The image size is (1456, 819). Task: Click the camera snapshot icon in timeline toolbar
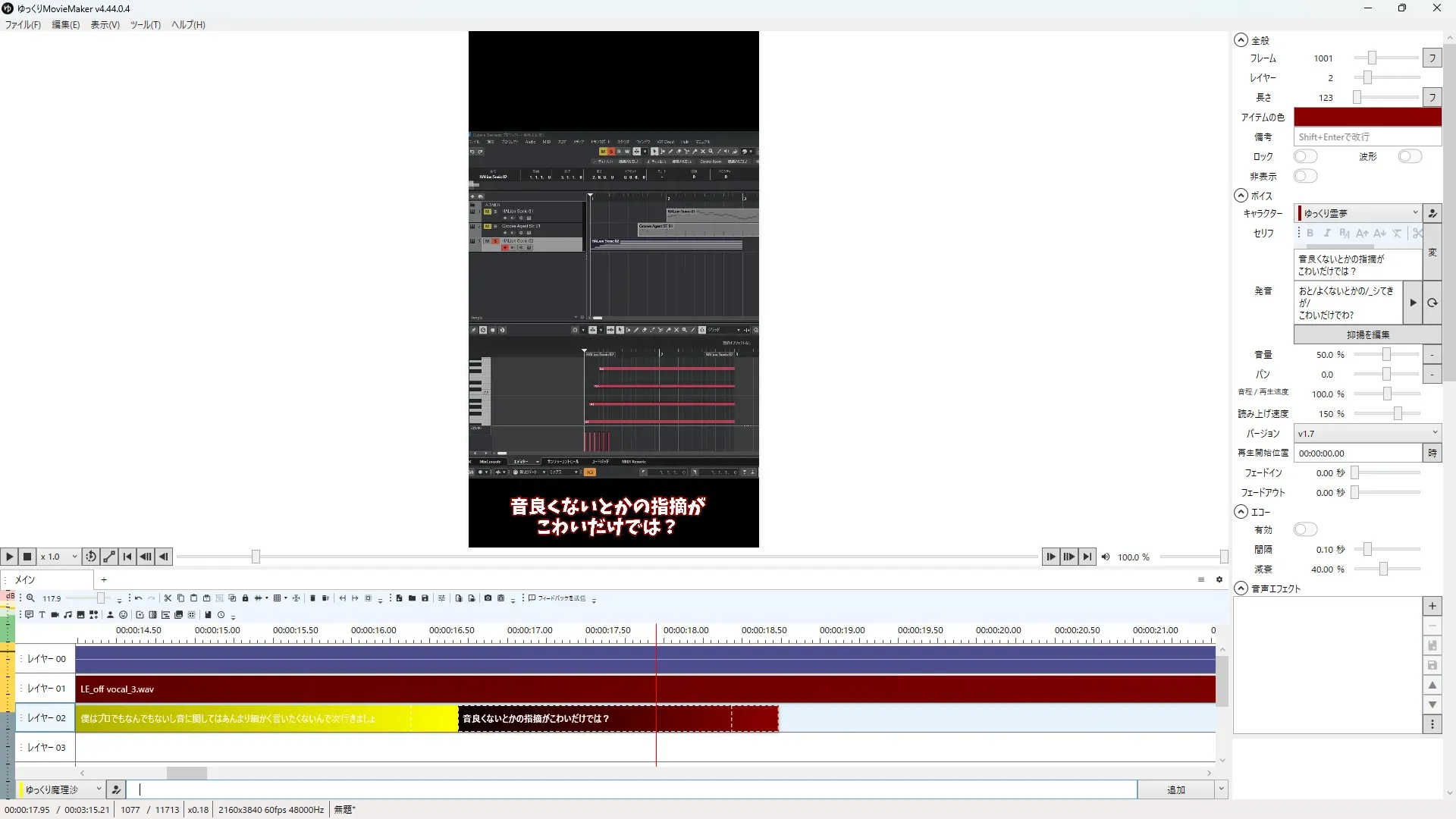coord(488,598)
